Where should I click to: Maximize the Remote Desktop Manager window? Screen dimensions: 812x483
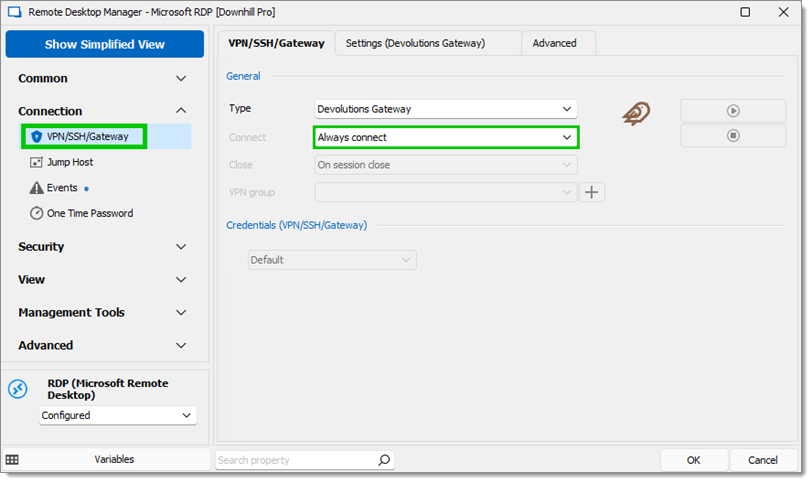pyautogui.click(x=745, y=12)
